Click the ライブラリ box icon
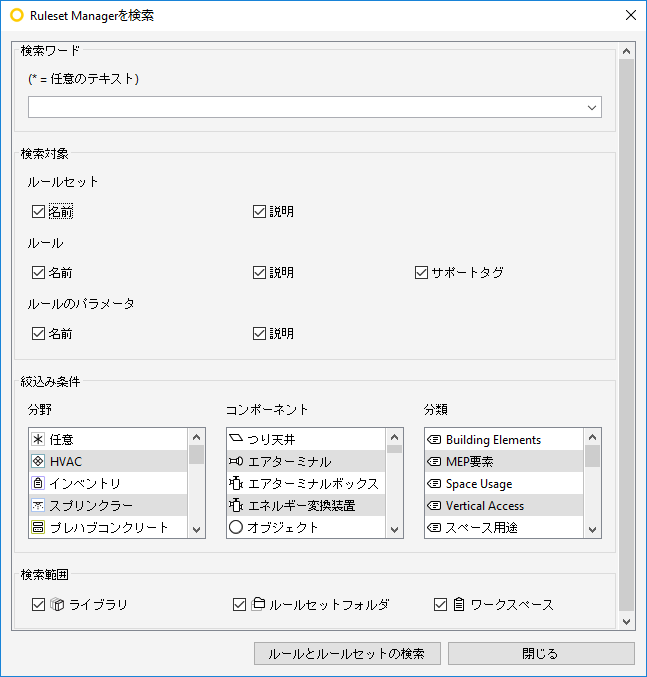The height and width of the screenshot is (677, 647). [57, 604]
